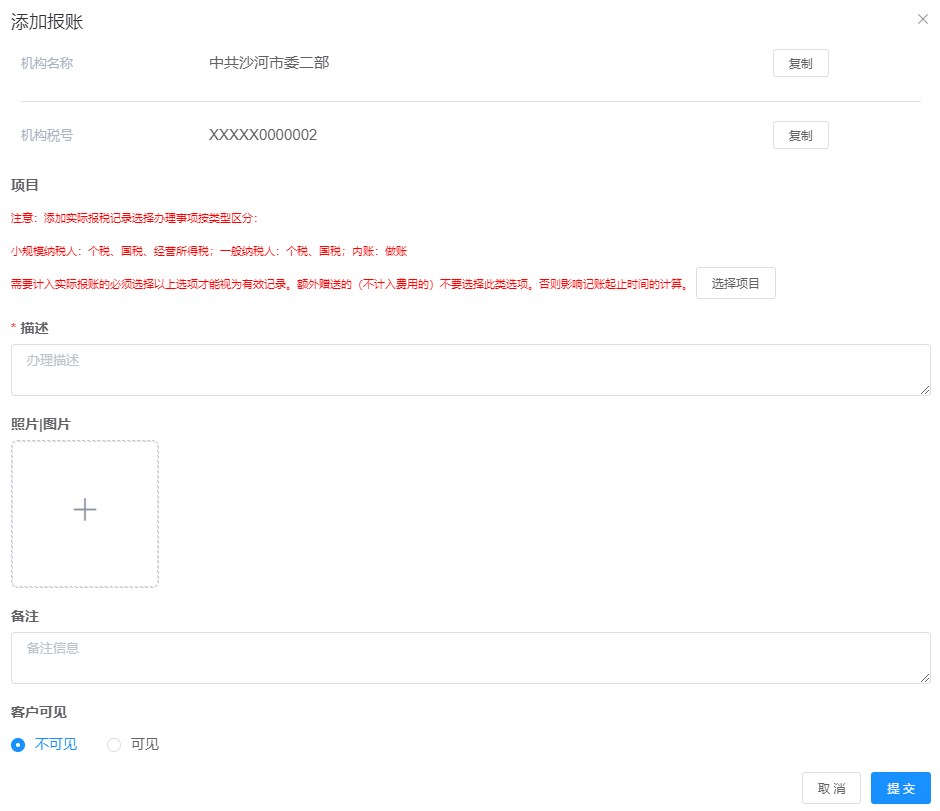The height and width of the screenshot is (811, 940).
Task: Click the 需要计入实际报账 warning line
Action: [x=350, y=284]
